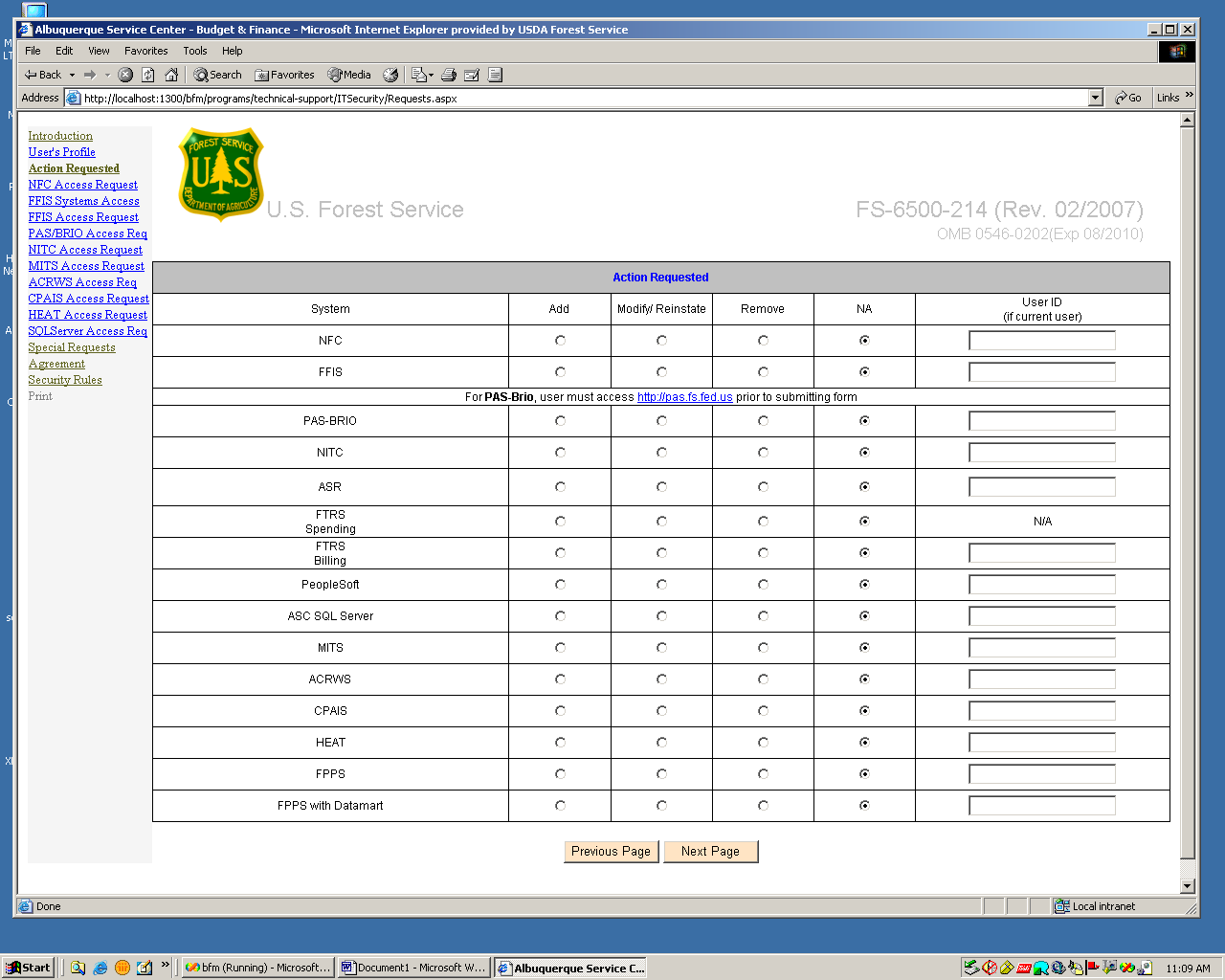
Task: Open the Media toolbar button
Action: (x=349, y=75)
